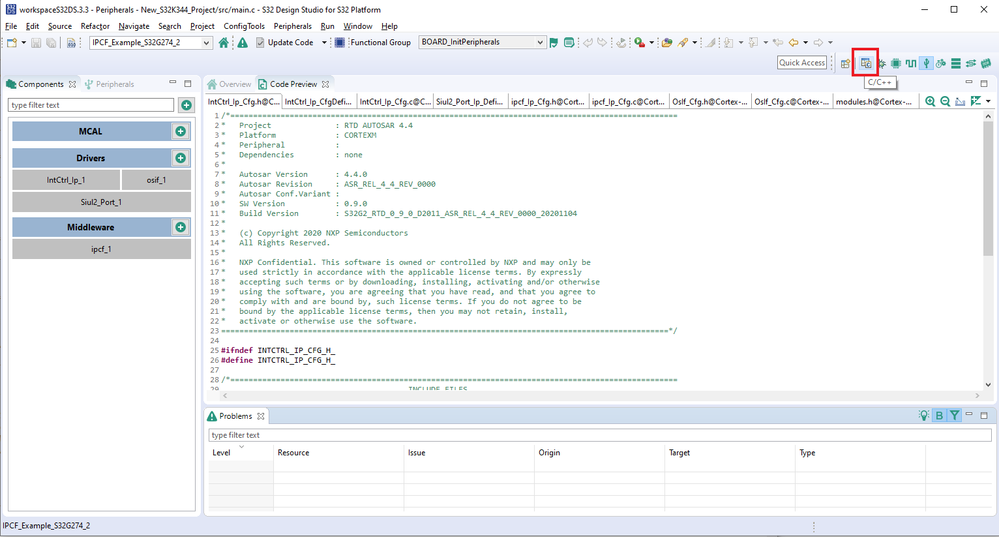This screenshot has width=999, height=537.
Task: Expand the Update Code dropdown arrow
Action: click(324, 43)
